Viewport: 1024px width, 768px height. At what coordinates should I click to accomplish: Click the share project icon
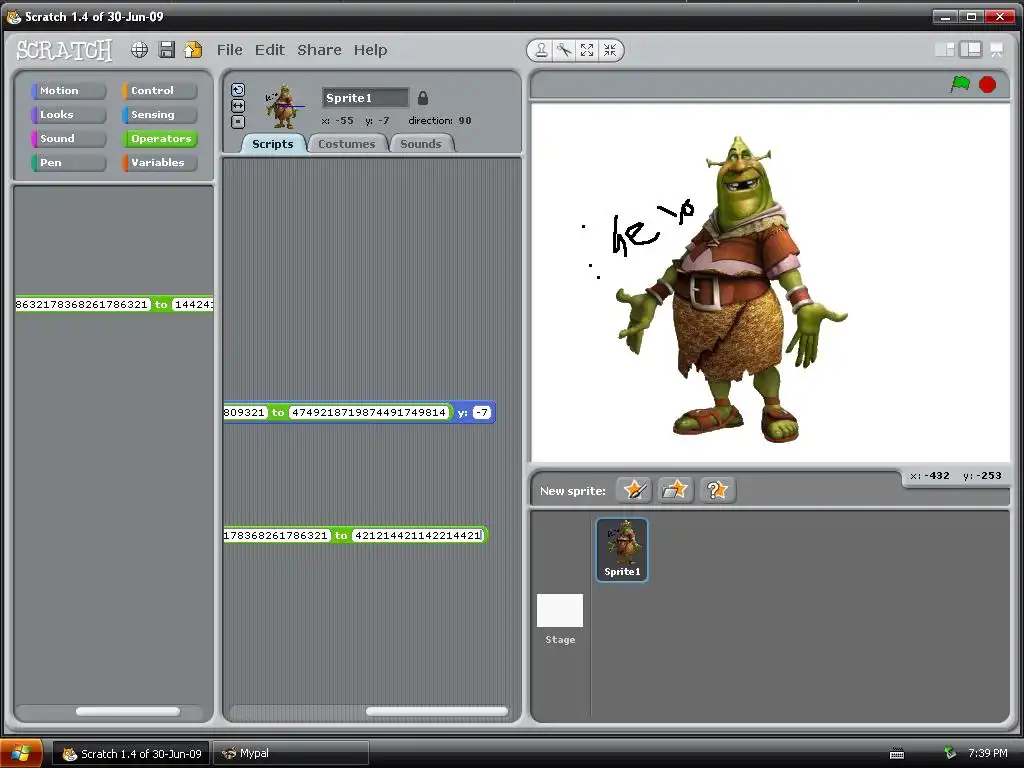click(193, 50)
